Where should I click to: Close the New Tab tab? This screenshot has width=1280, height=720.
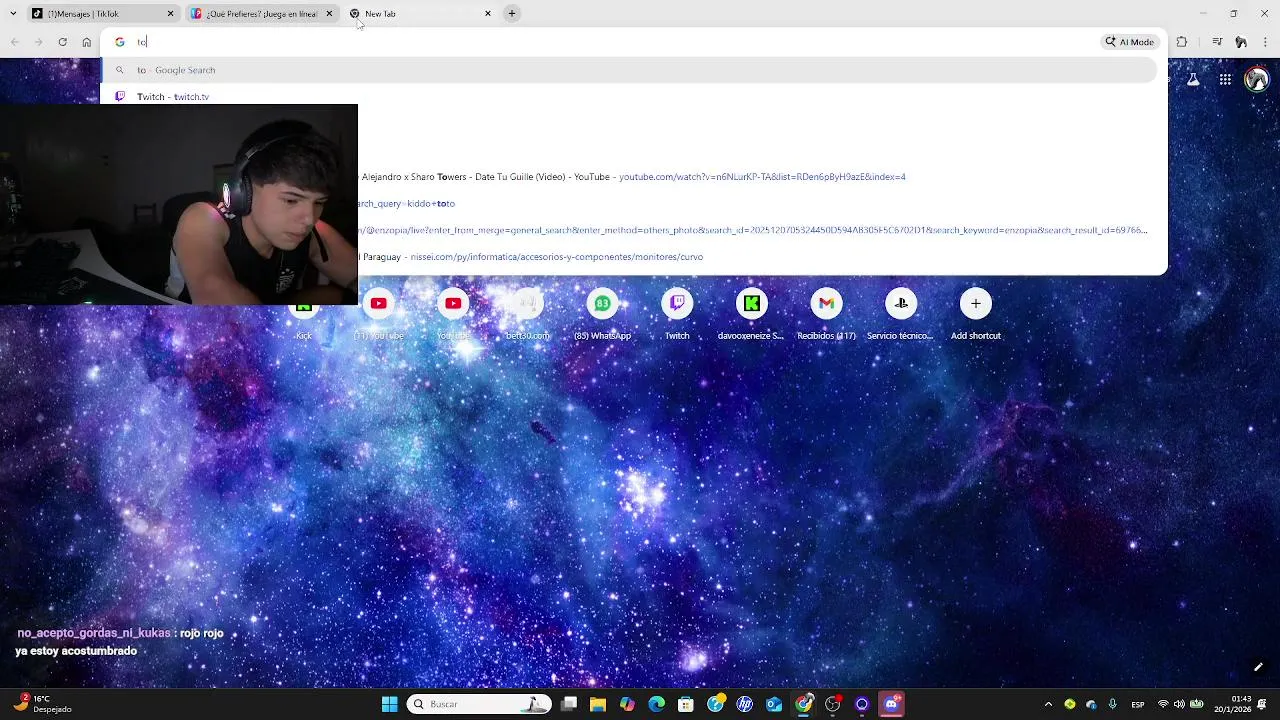[x=488, y=14]
